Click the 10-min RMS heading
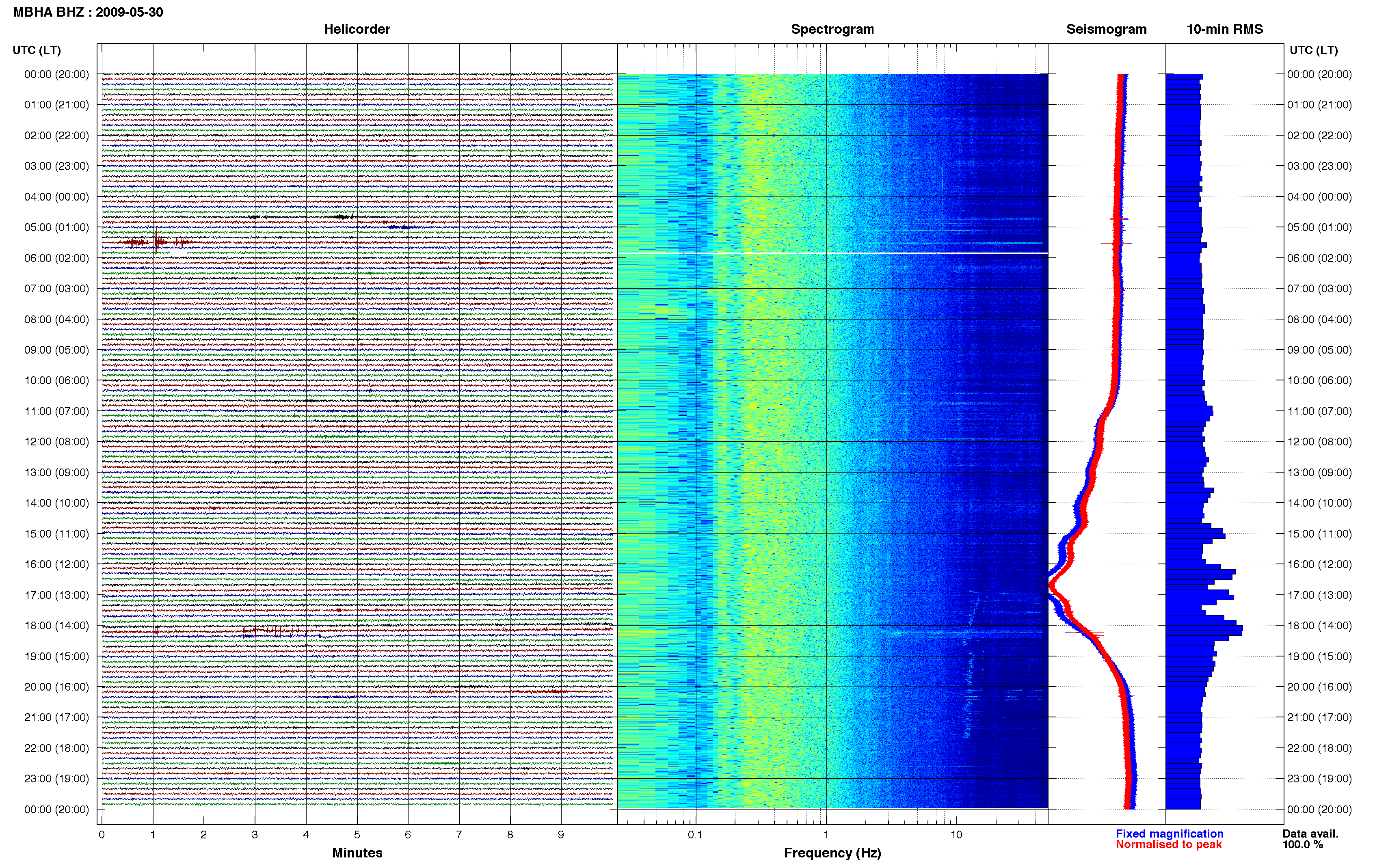1388x868 pixels. pyautogui.click(x=1224, y=29)
